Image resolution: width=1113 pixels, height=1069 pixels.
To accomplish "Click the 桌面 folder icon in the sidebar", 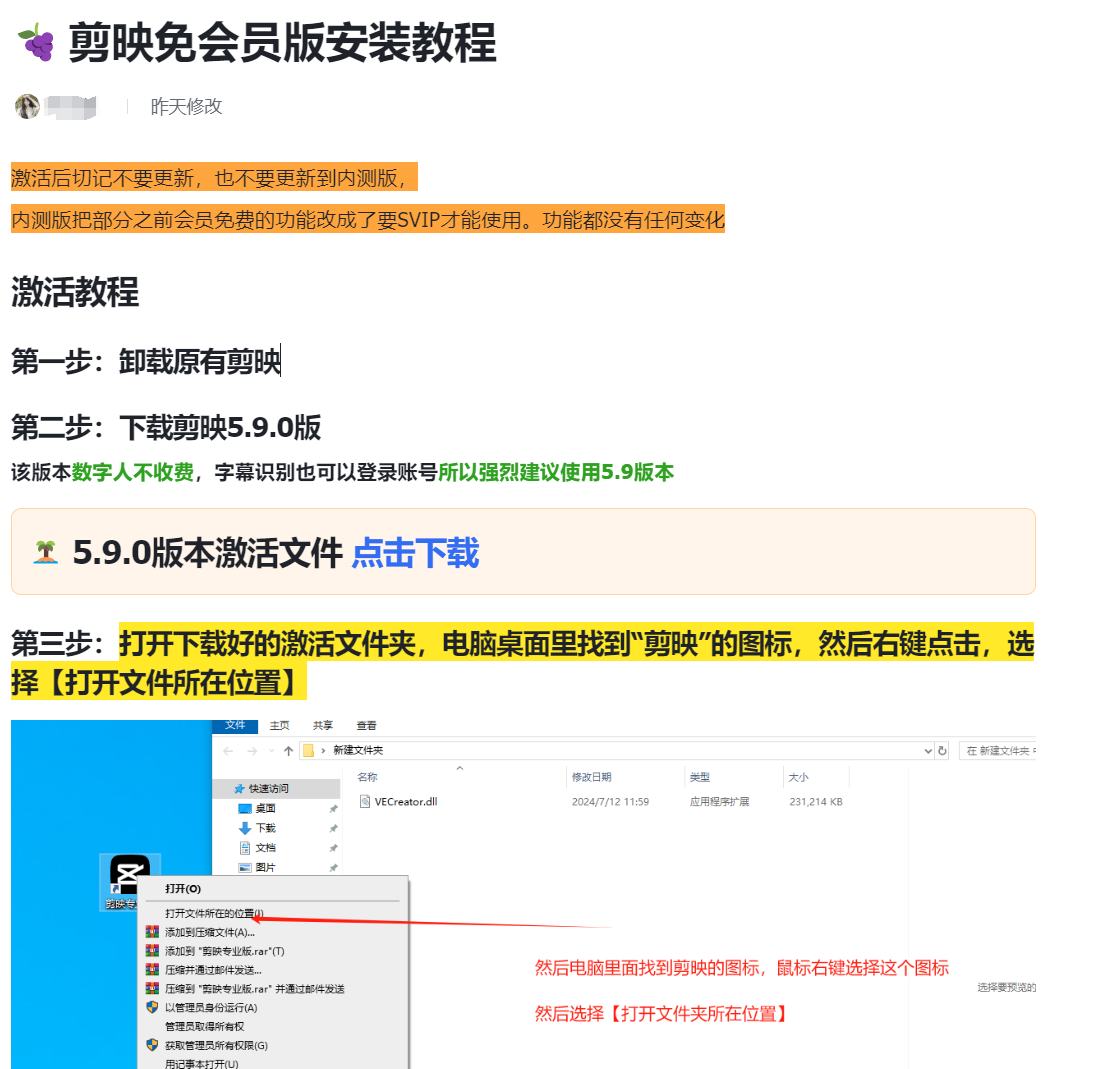I will 245,808.
